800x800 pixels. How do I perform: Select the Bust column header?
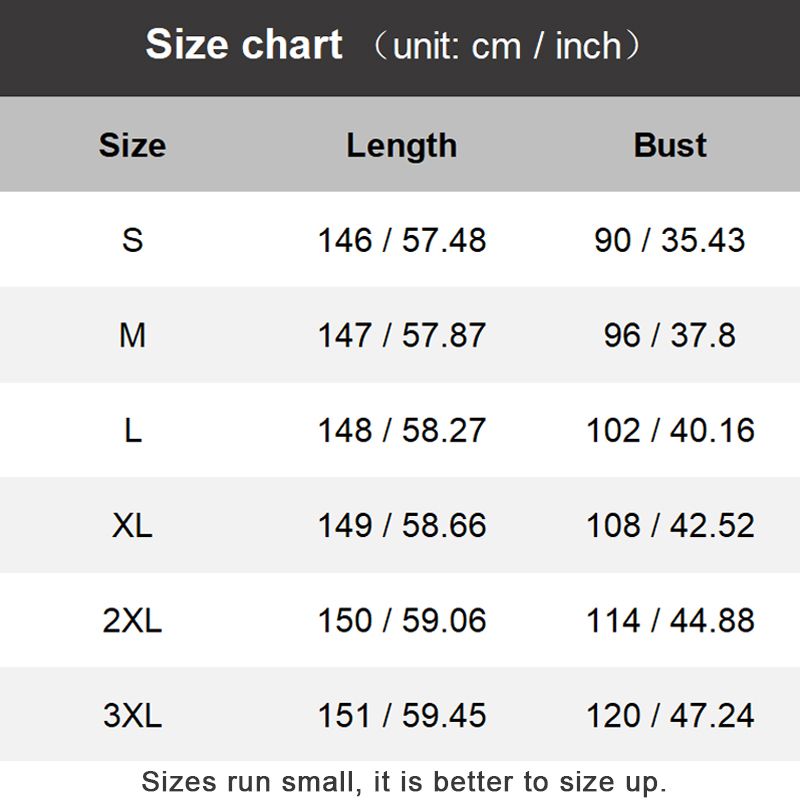(670, 145)
